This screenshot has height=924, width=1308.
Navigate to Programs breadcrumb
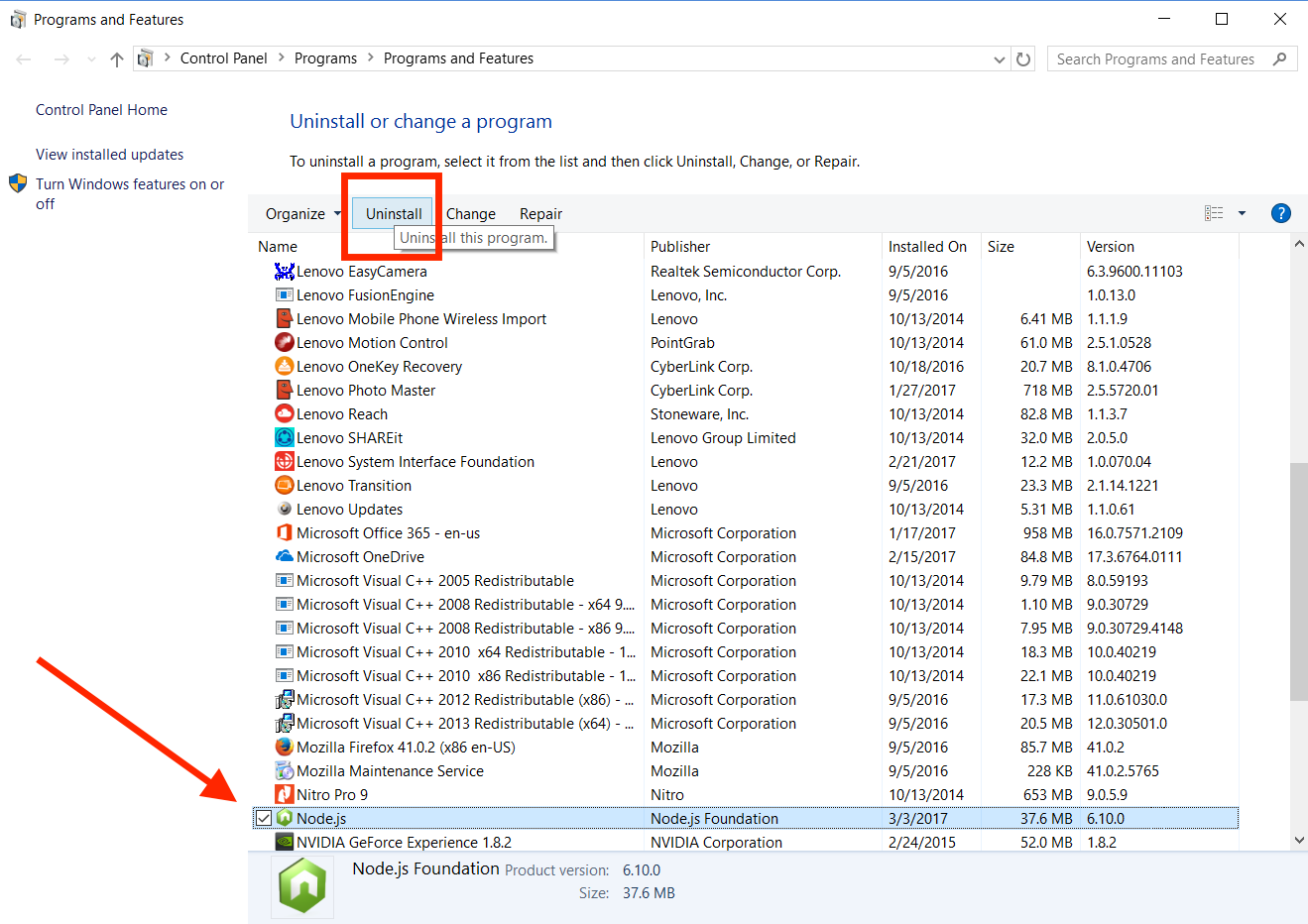(325, 58)
